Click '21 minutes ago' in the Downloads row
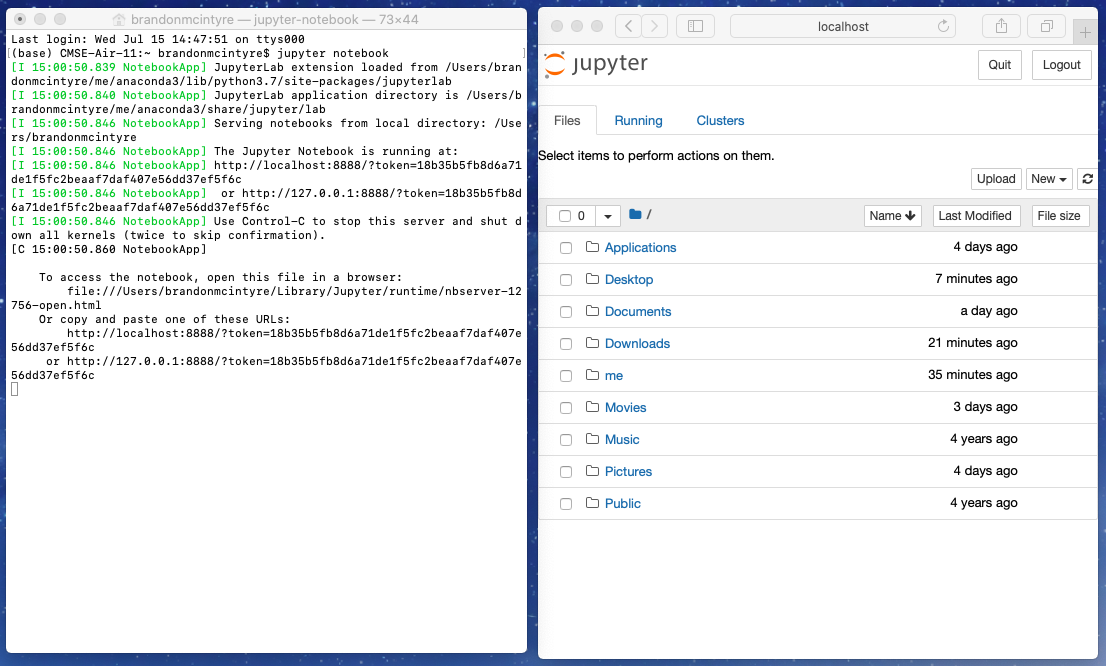Image resolution: width=1106 pixels, height=666 pixels. coord(973,343)
